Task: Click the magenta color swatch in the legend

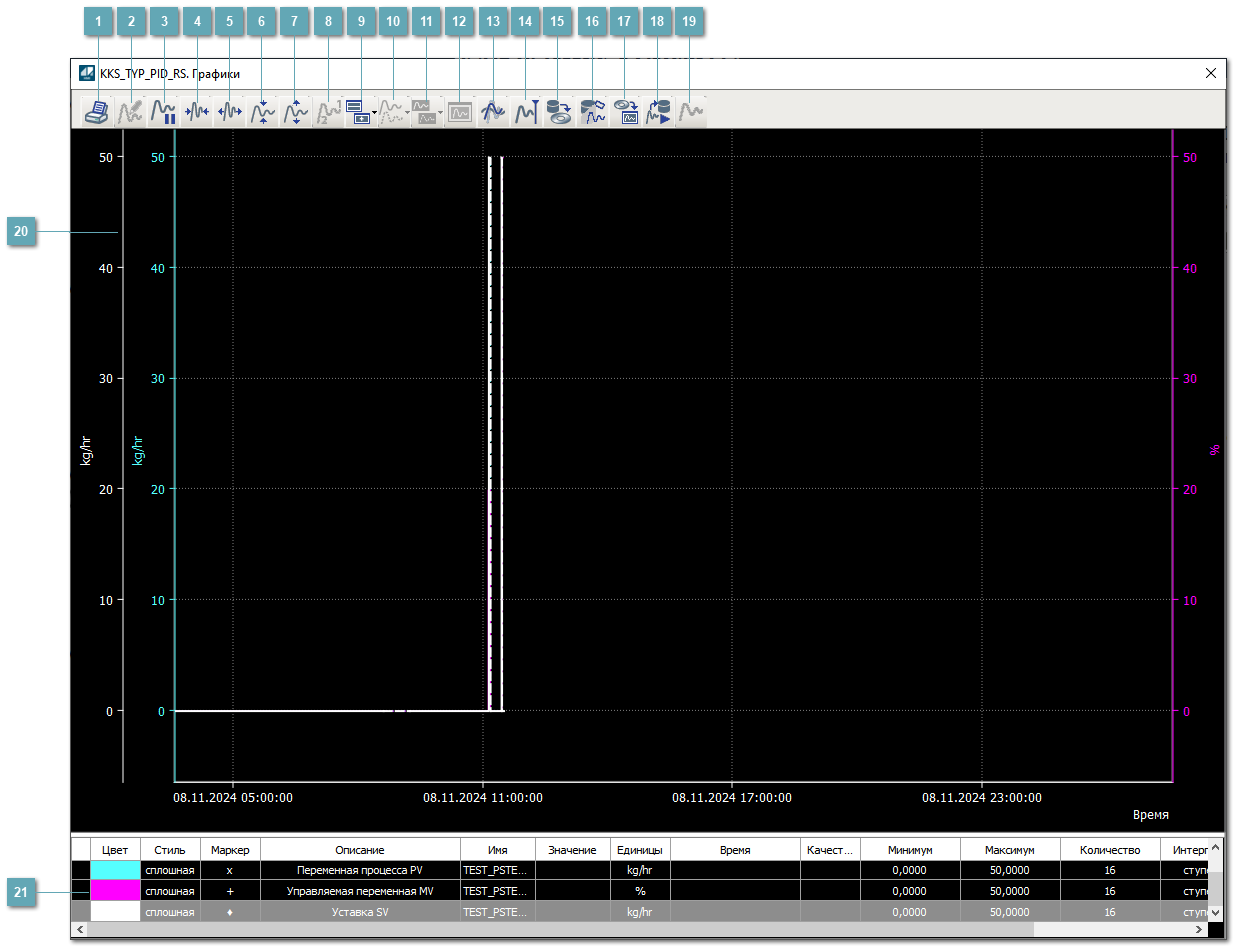Action: [x=115, y=890]
